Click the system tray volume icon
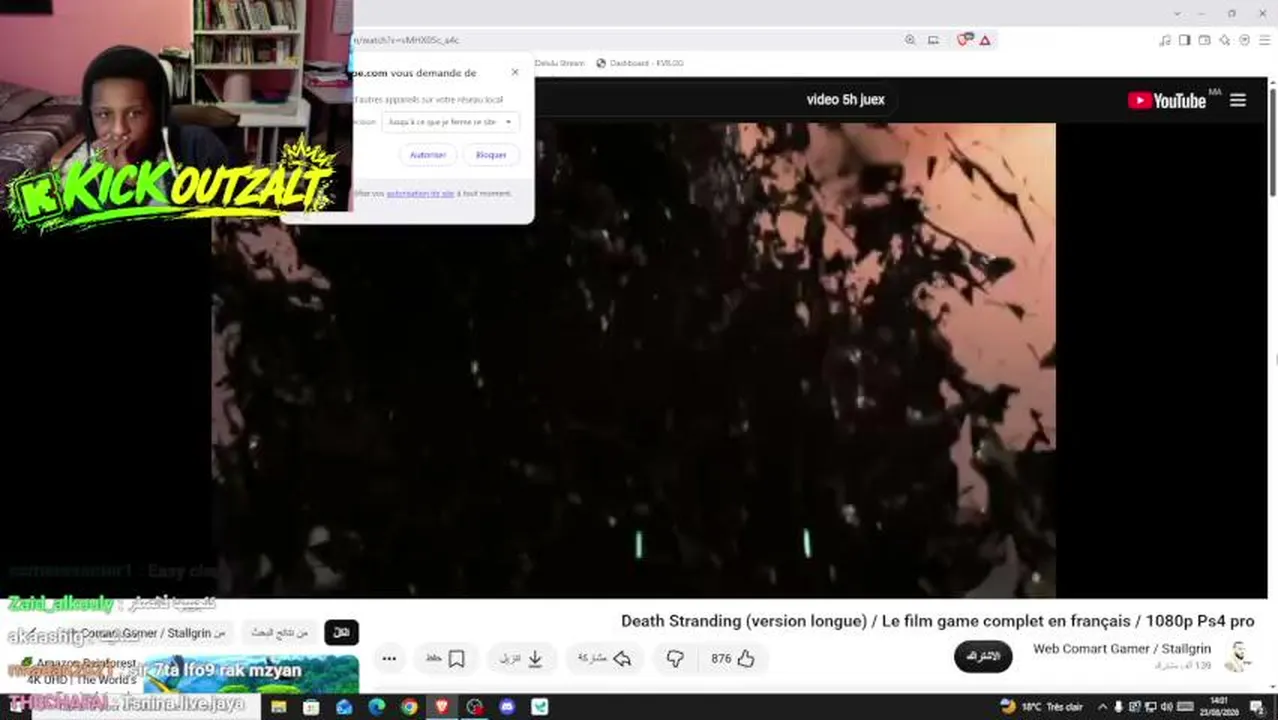The image size is (1278, 720). (1167, 707)
